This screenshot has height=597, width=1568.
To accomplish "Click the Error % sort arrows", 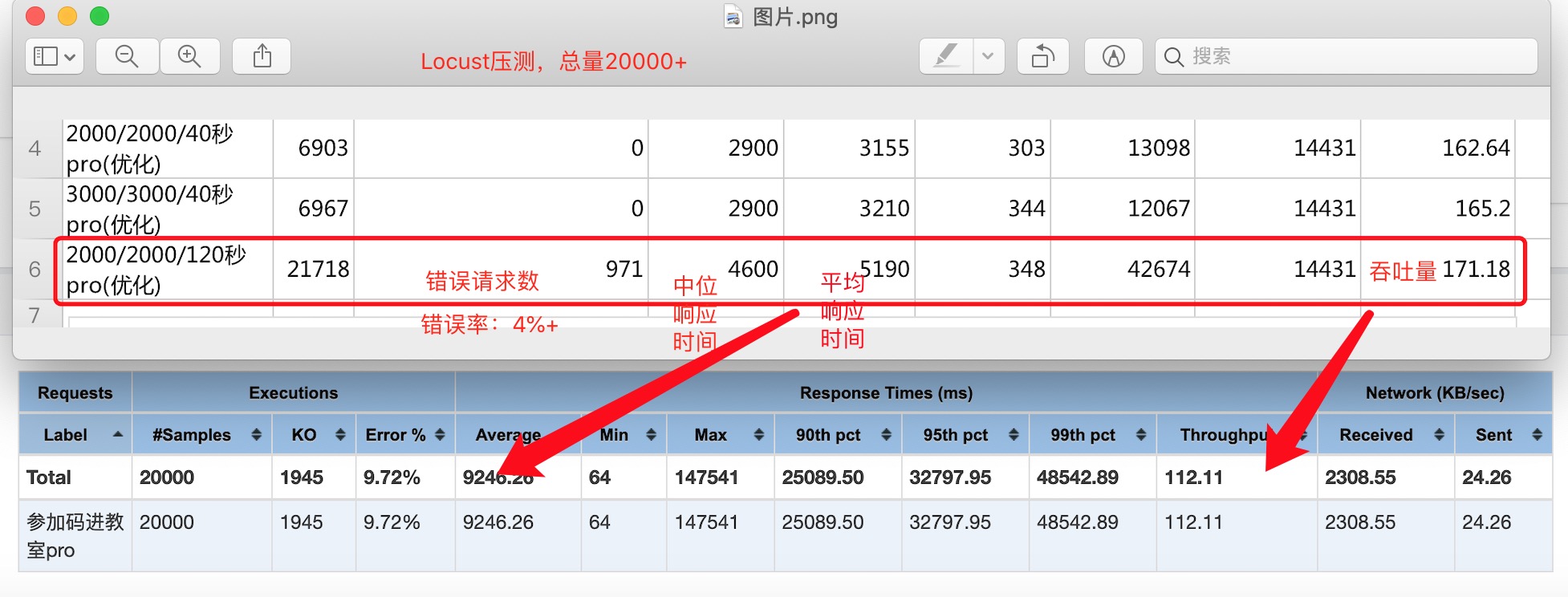I will (x=440, y=435).
